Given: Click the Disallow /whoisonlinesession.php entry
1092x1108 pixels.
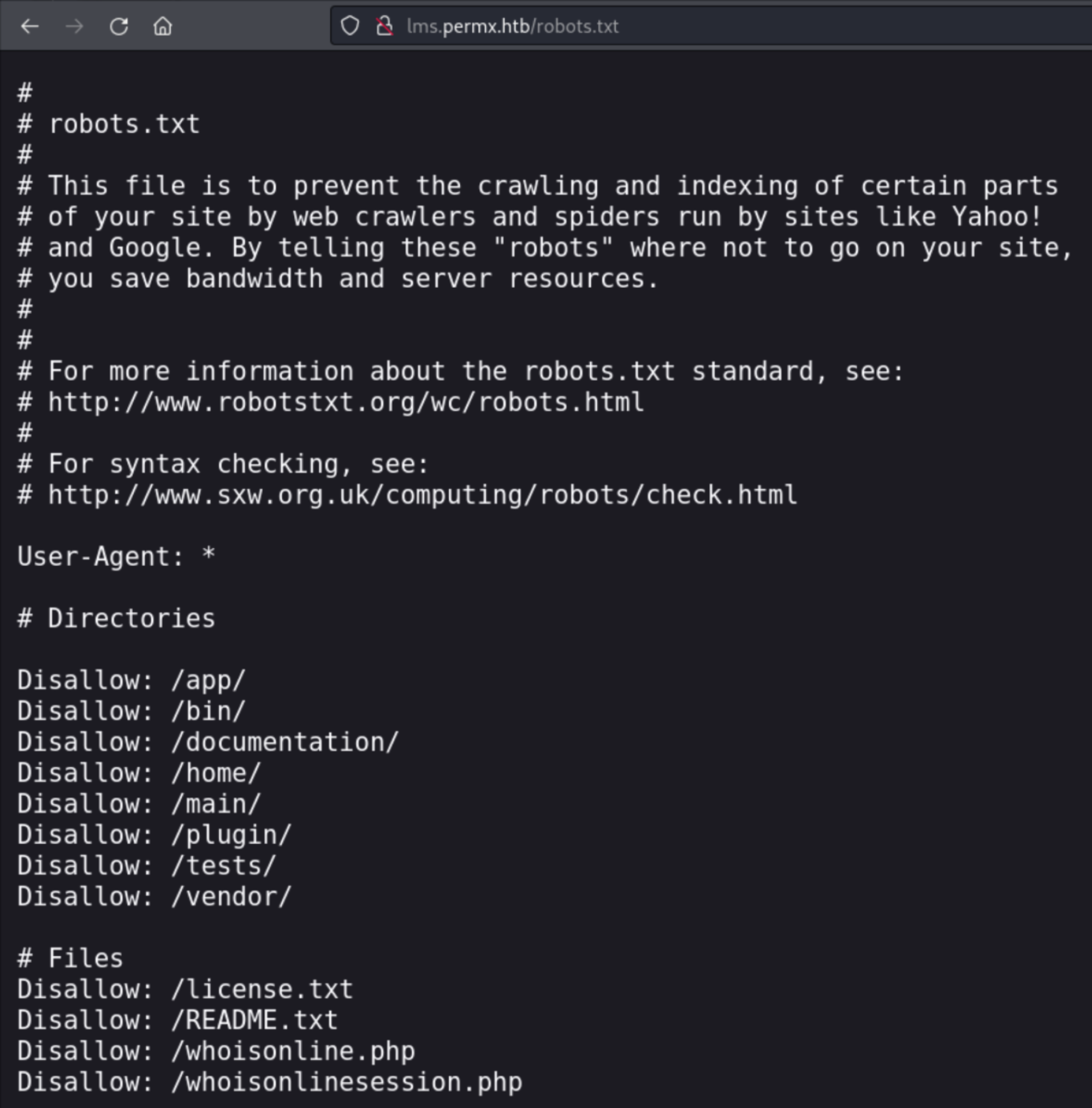Looking at the screenshot, I should [x=269, y=1083].
